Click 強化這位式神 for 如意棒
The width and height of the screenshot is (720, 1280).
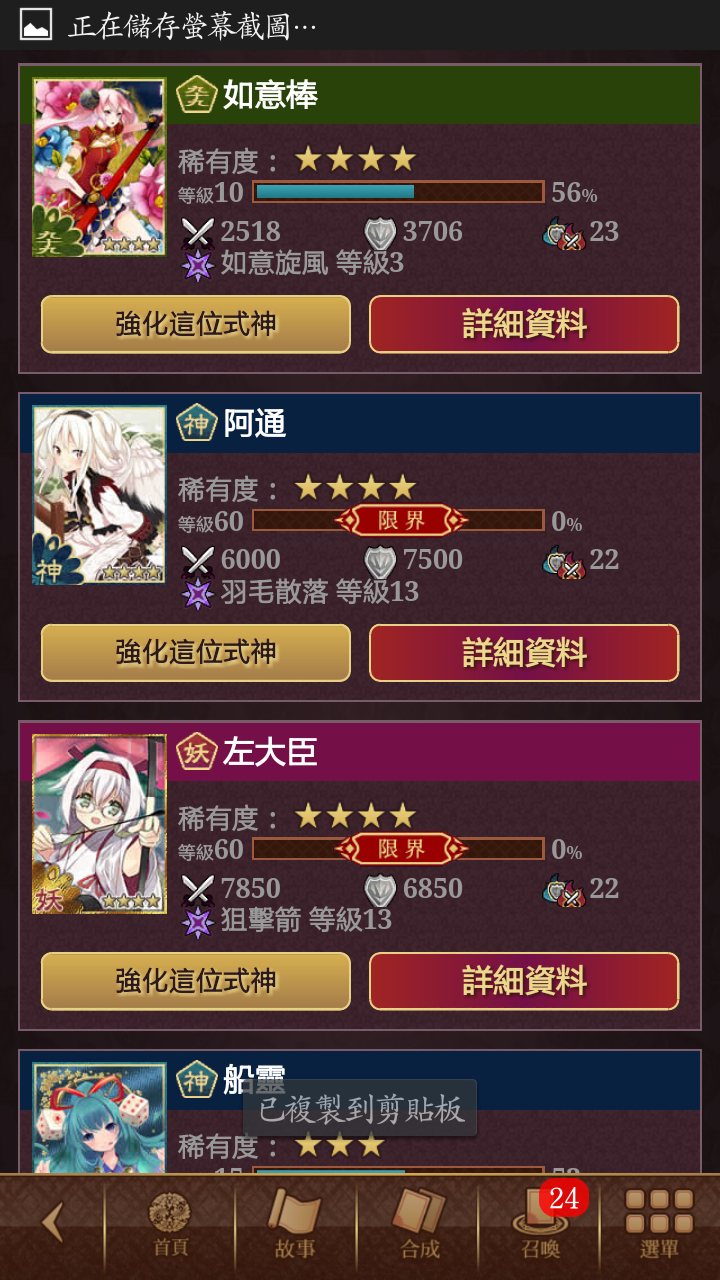196,324
